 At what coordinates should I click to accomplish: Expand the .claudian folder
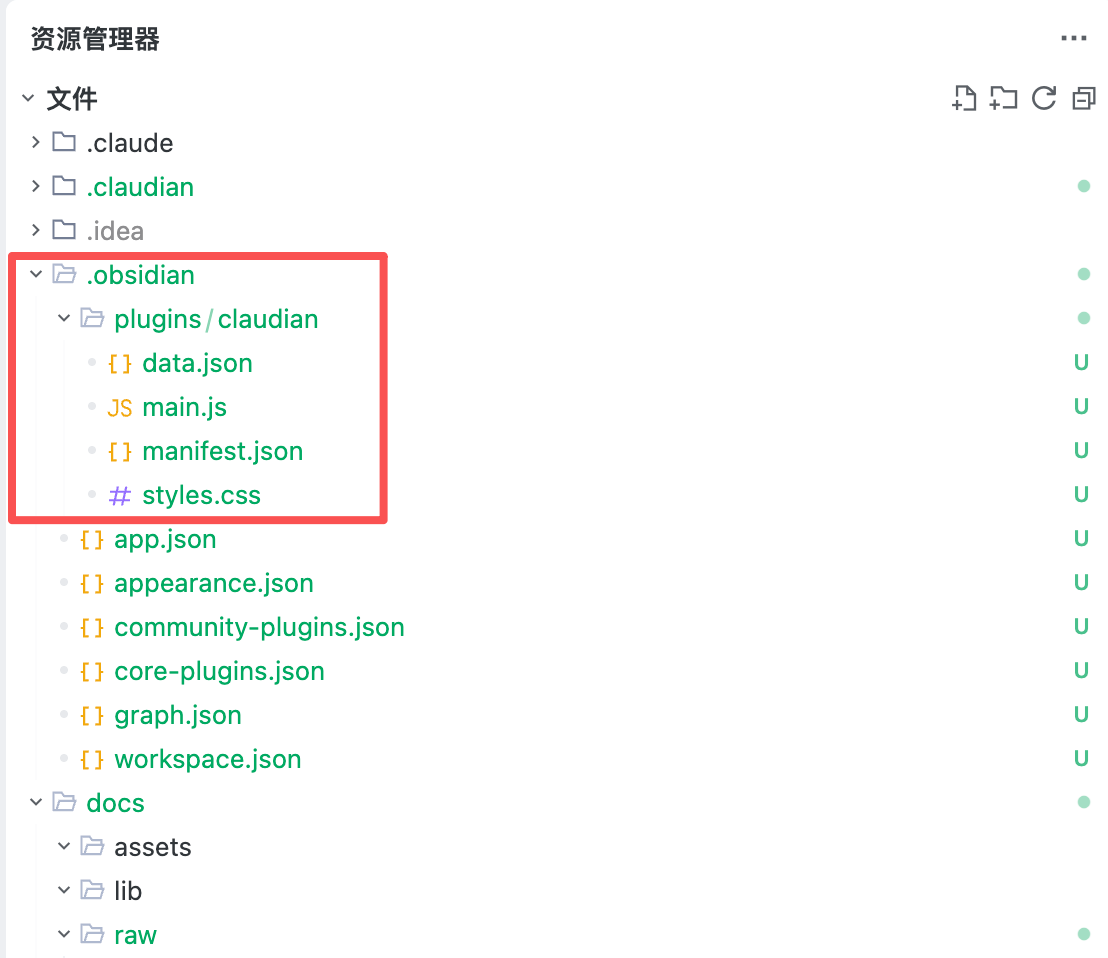click(x=36, y=186)
